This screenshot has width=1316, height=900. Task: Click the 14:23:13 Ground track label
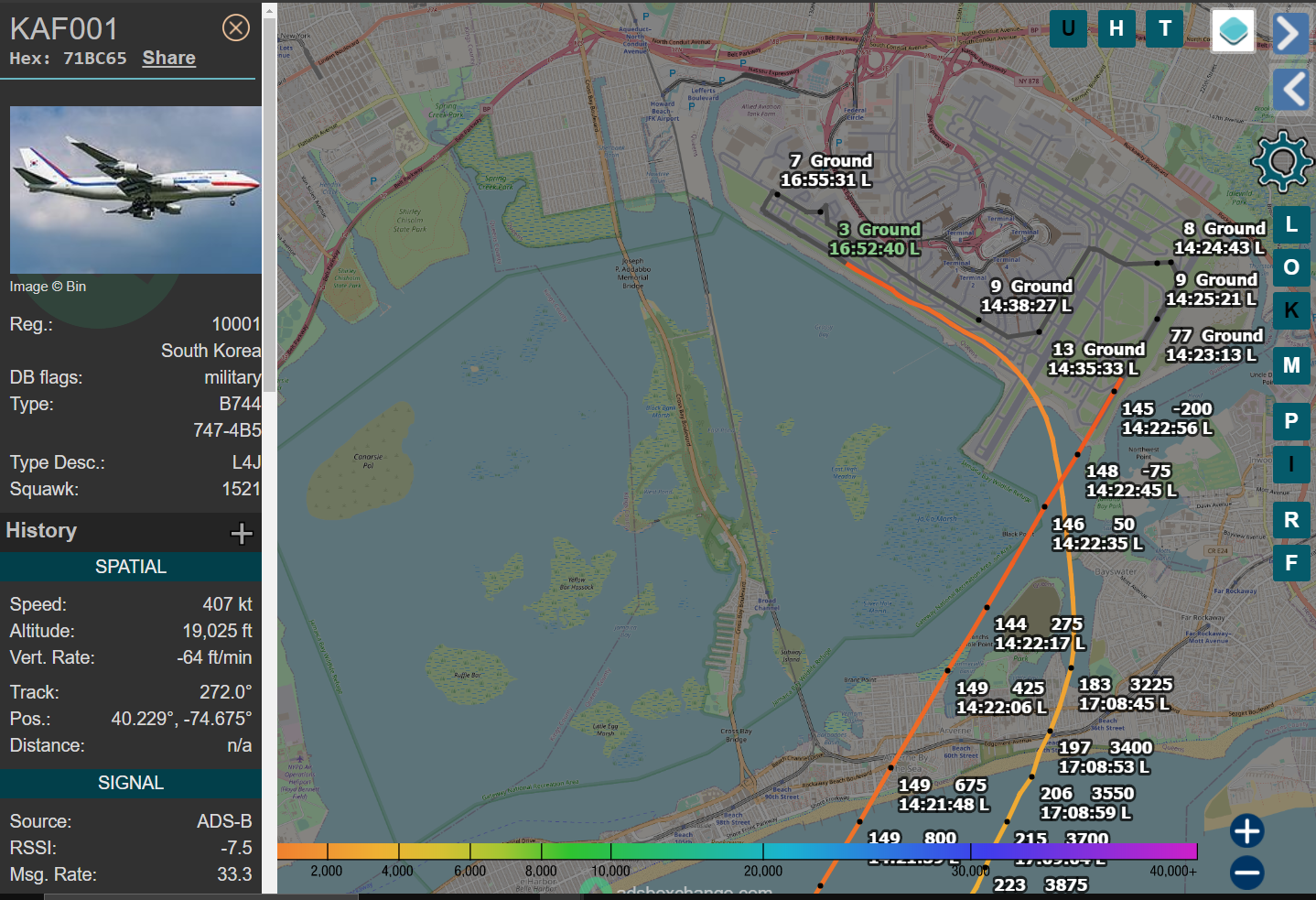point(1214,345)
